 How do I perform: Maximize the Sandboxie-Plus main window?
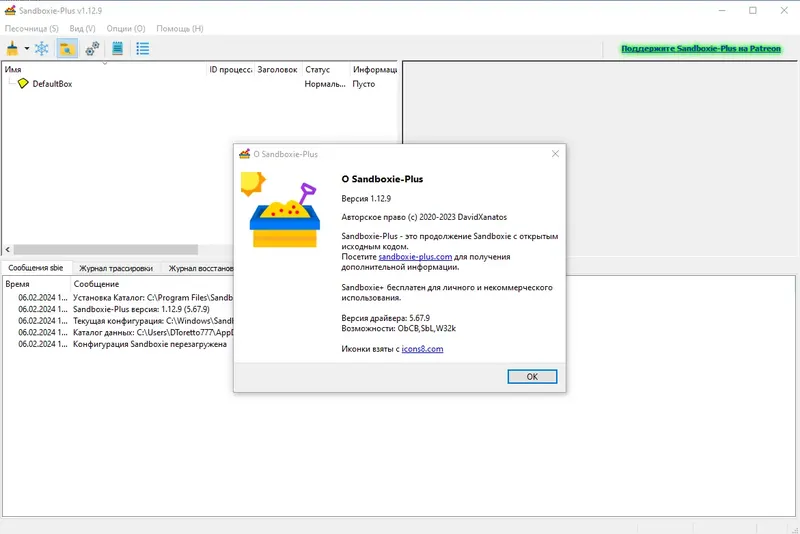[753, 10]
